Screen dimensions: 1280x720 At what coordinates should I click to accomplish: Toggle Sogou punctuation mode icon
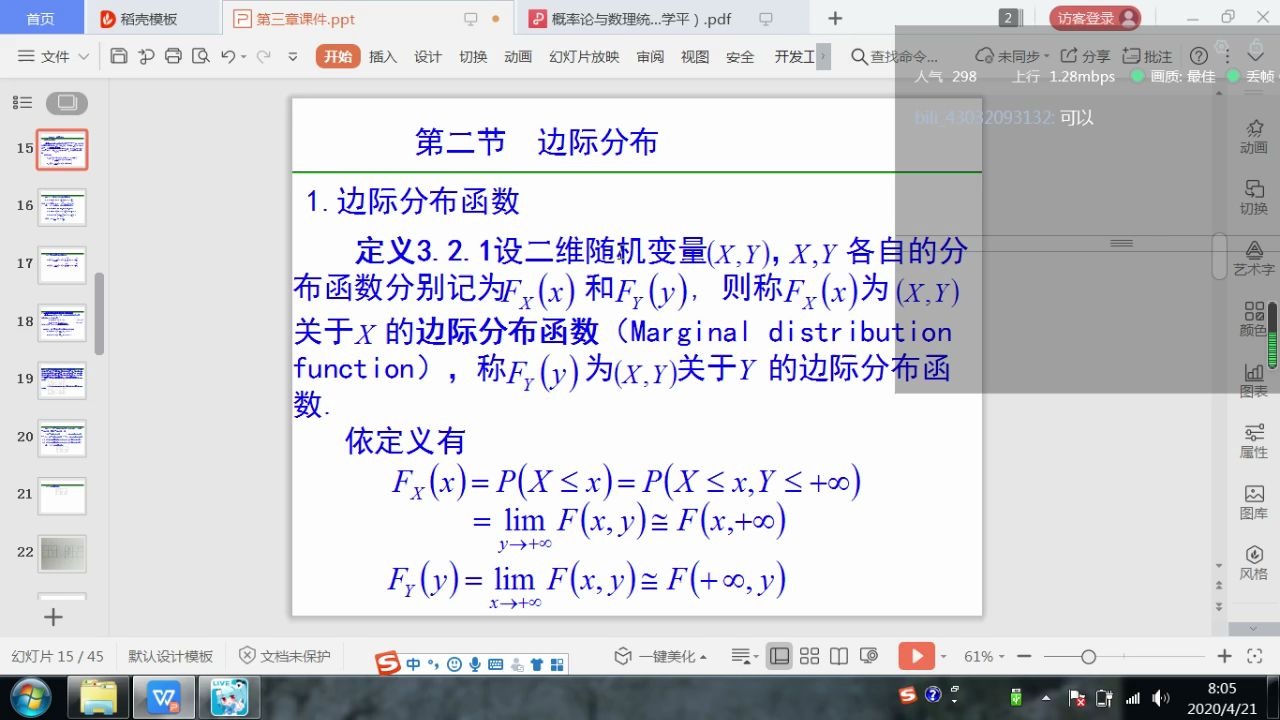click(x=434, y=664)
